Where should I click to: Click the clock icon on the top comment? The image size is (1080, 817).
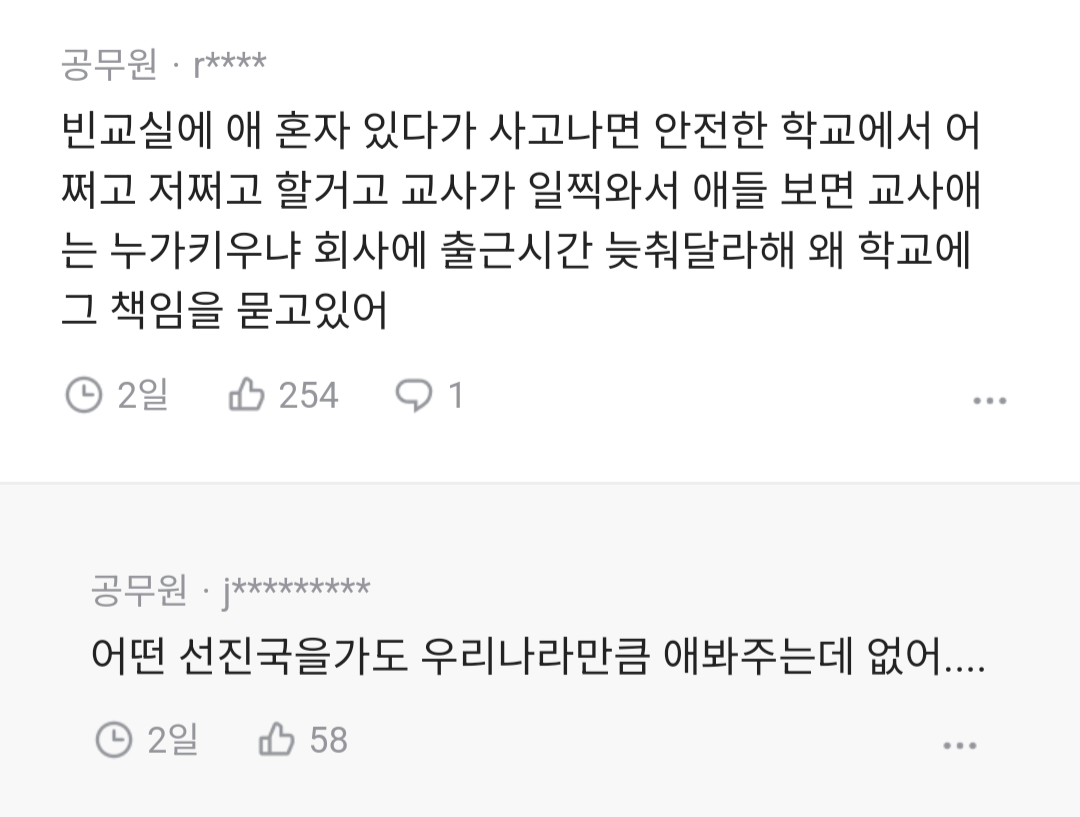click(83, 395)
